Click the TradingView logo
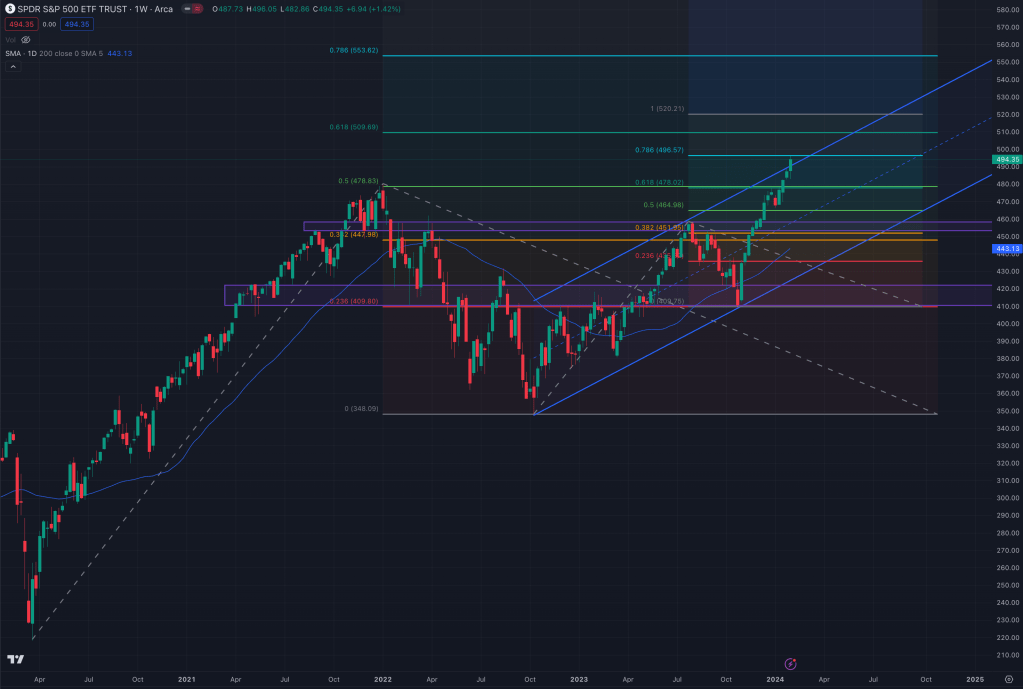Viewport: 1023px width, 689px height. click(15, 659)
